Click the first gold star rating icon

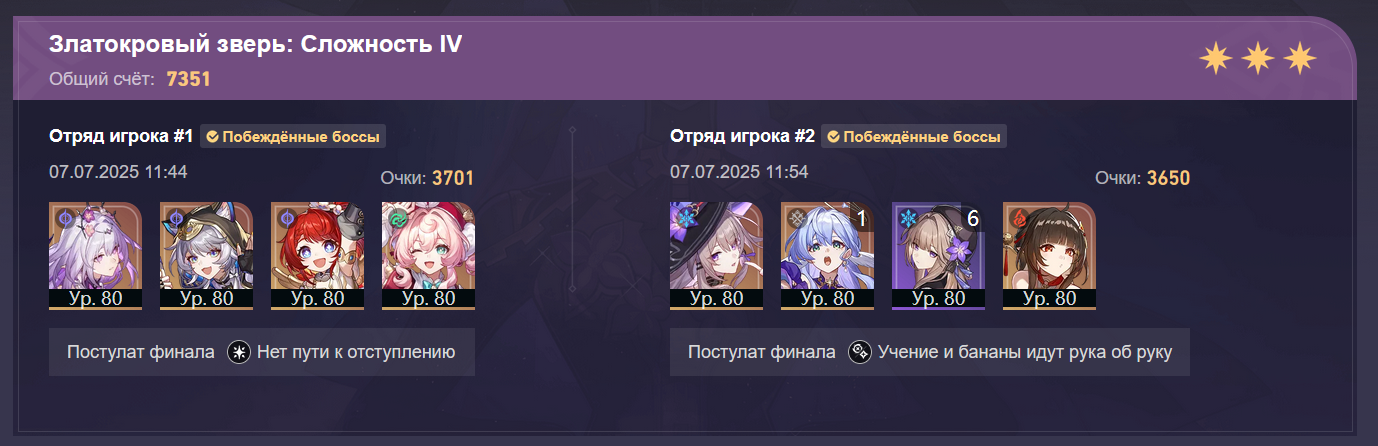click(x=1215, y=59)
